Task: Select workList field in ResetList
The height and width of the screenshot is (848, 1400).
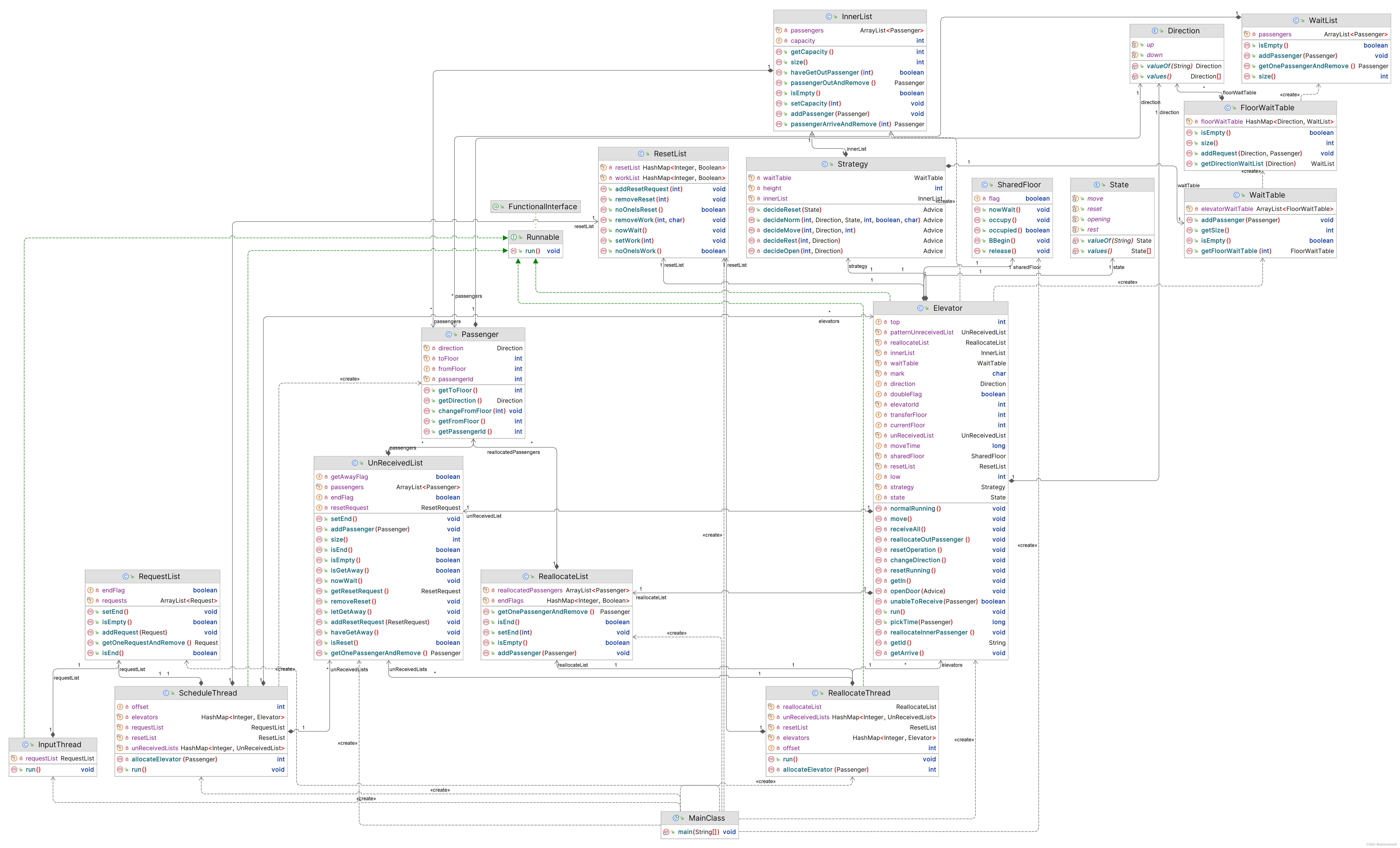Action: click(663, 178)
